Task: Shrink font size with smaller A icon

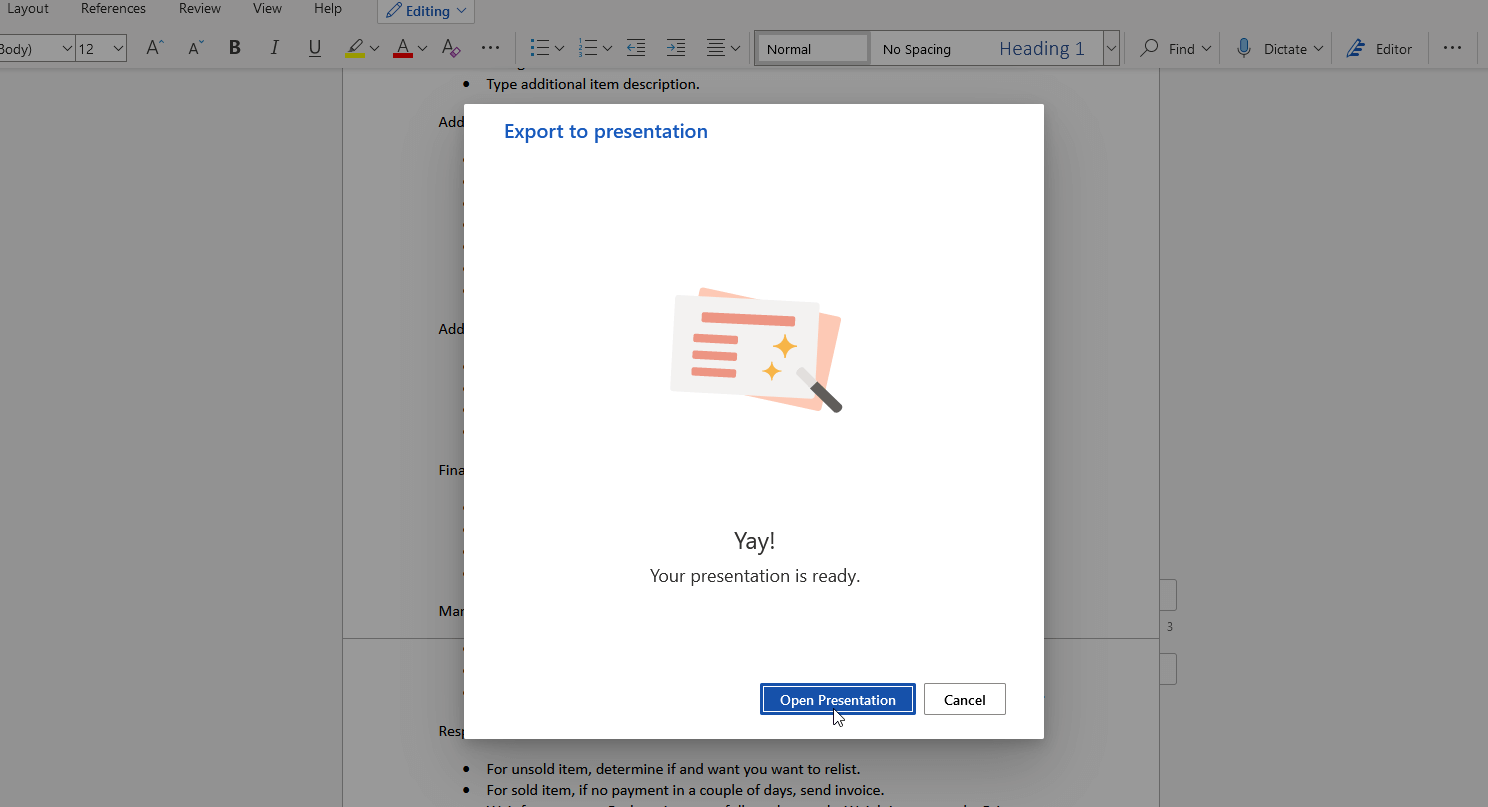Action: pyautogui.click(x=195, y=48)
